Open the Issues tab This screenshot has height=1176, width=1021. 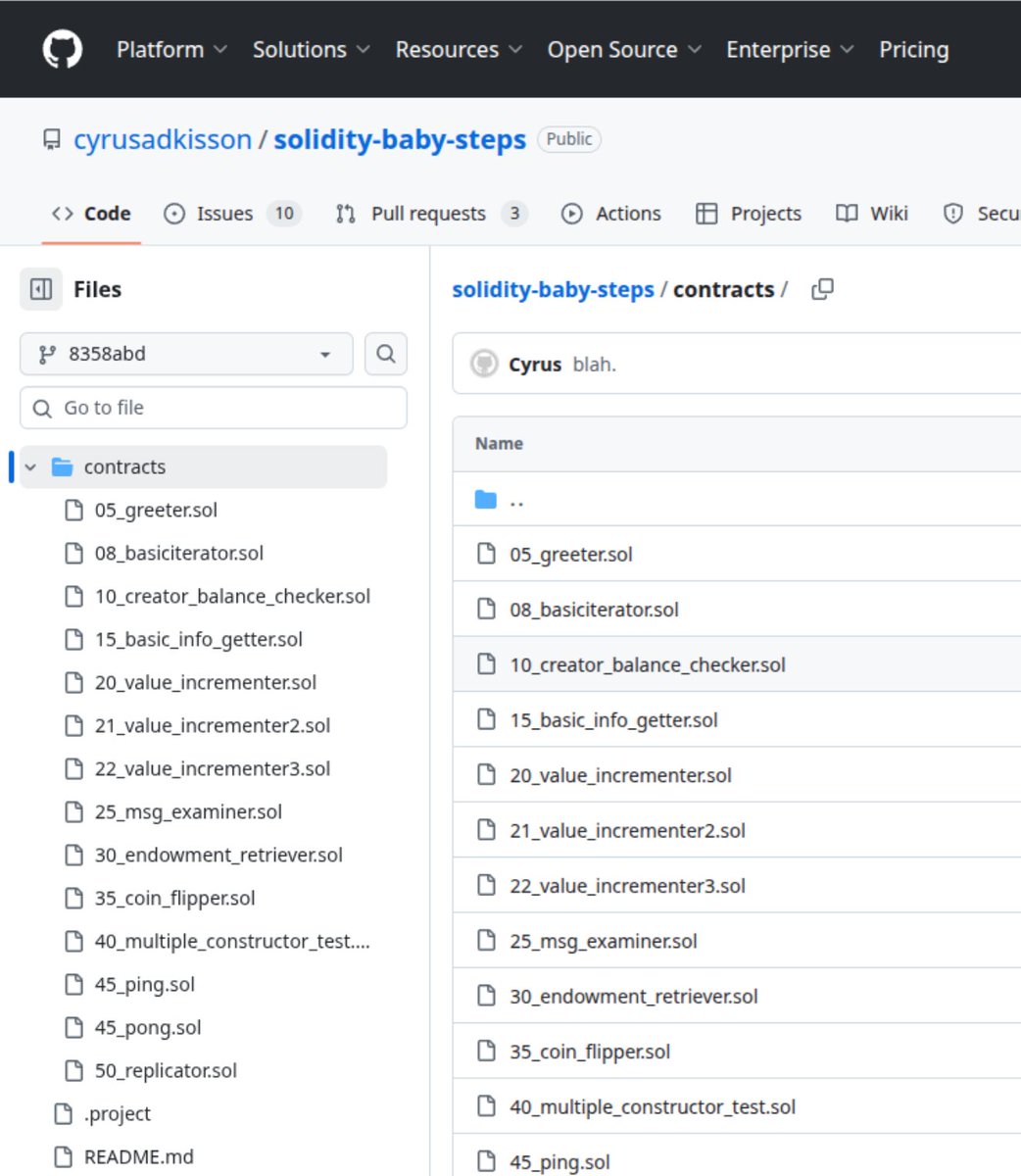point(231,214)
